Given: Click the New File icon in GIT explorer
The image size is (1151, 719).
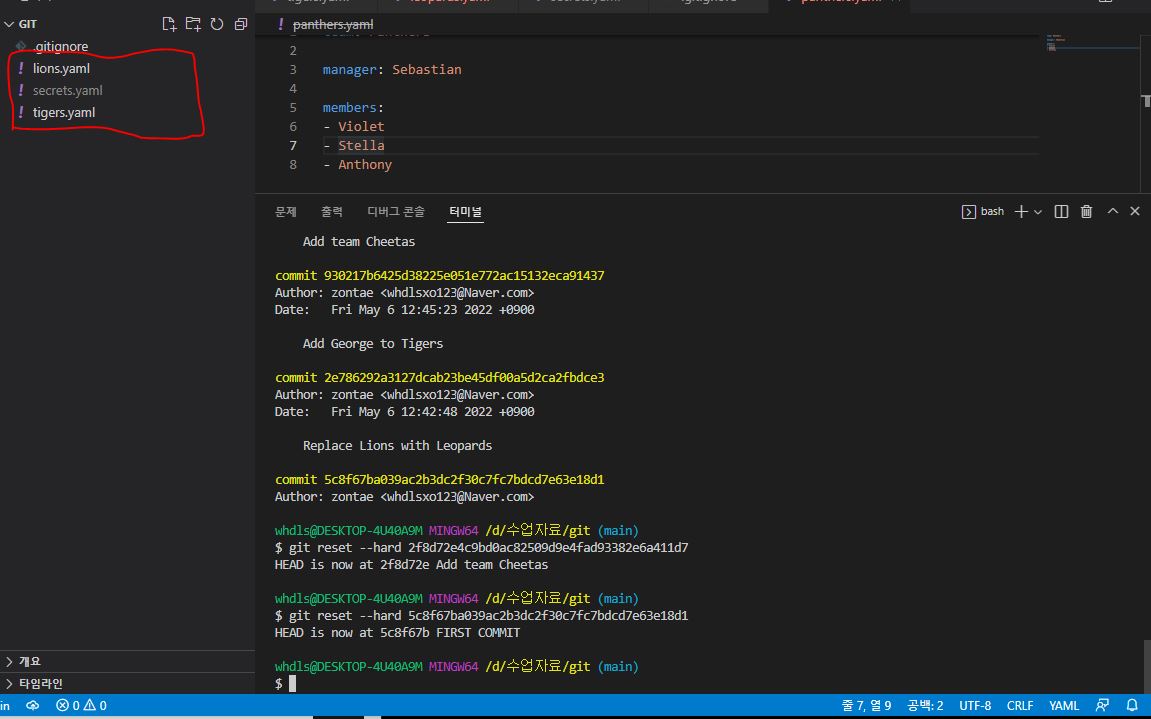Looking at the screenshot, I should pyautogui.click(x=169, y=24).
